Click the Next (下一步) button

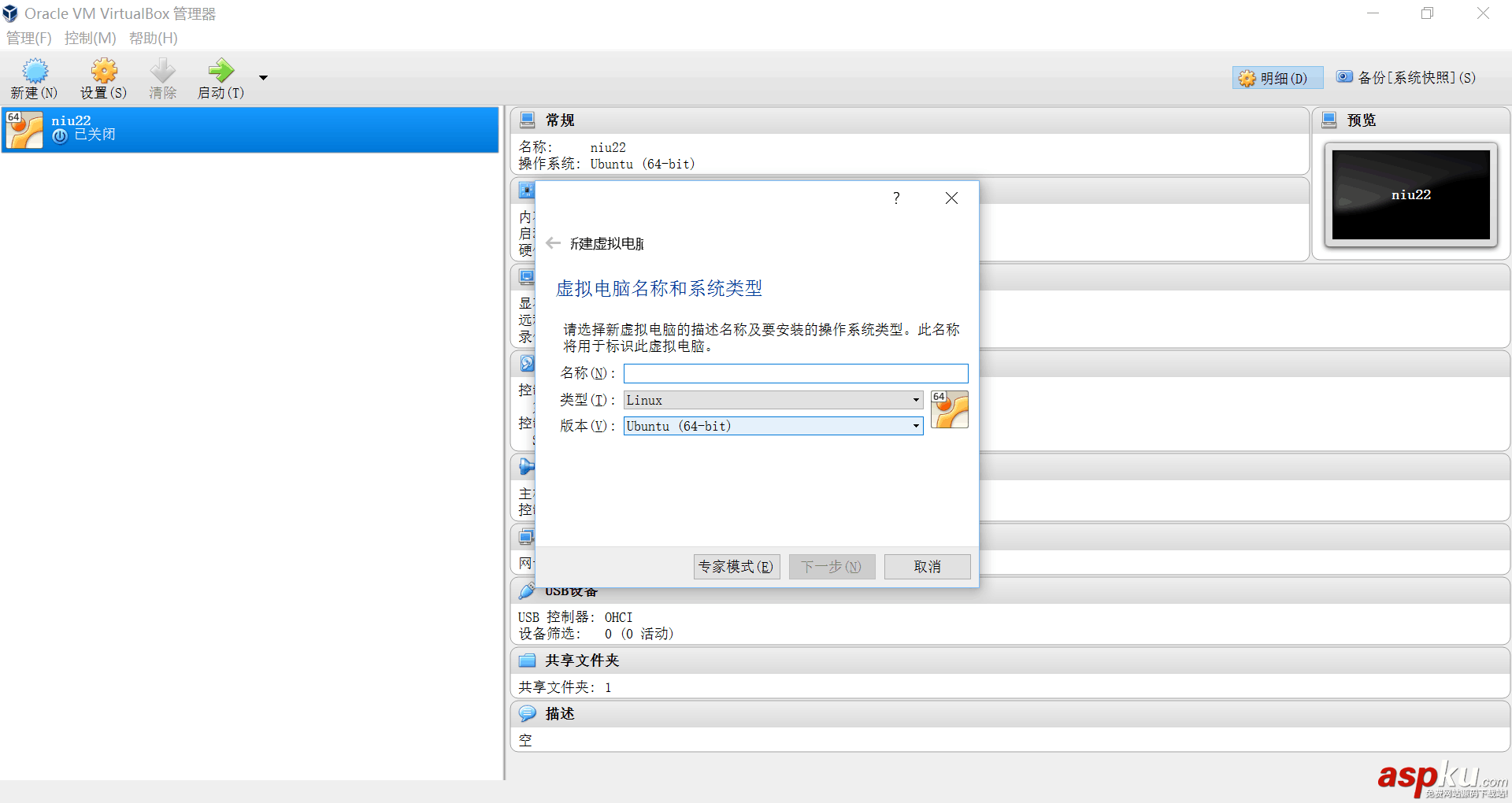coord(832,567)
